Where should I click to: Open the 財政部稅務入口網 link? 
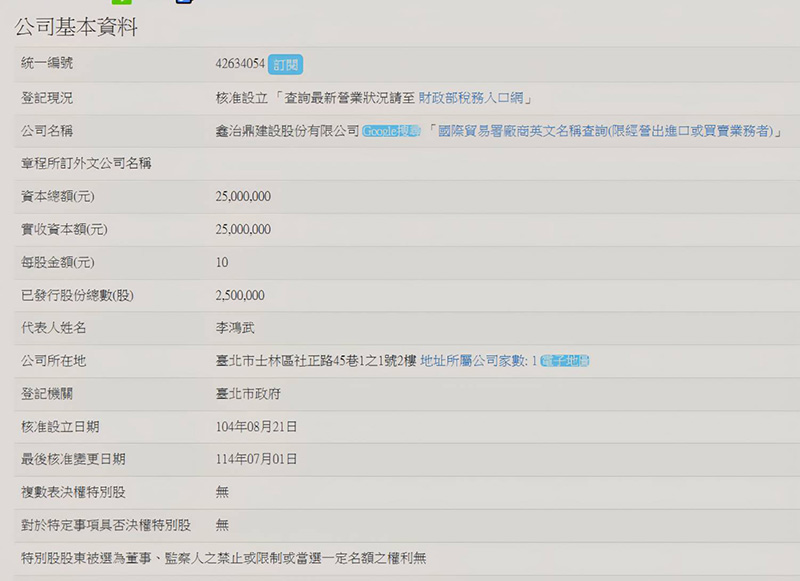[x=470, y=98]
